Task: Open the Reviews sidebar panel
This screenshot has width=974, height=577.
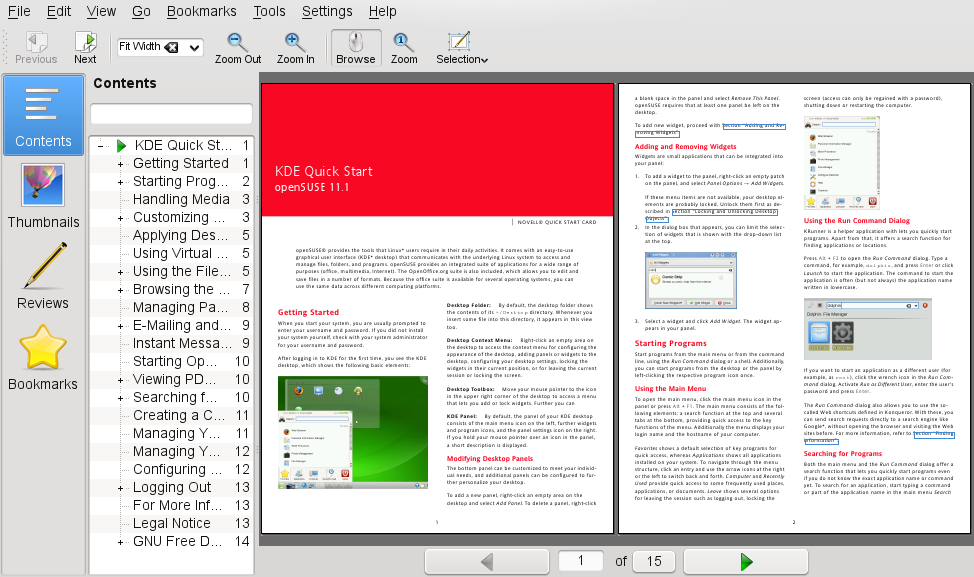Action: point(43,276)
